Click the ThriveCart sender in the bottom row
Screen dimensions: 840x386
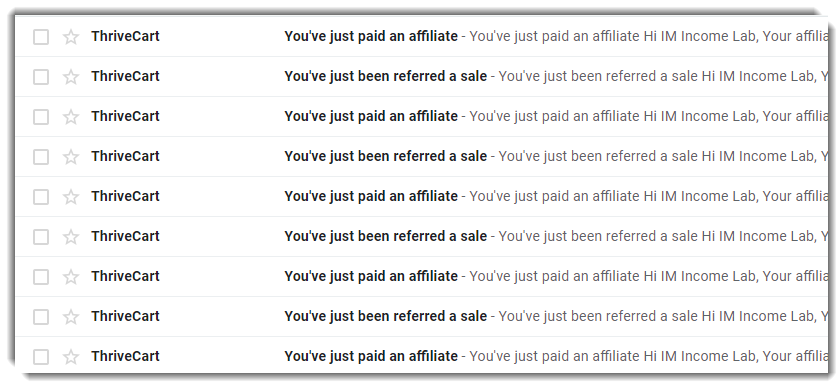coord(125,356)
